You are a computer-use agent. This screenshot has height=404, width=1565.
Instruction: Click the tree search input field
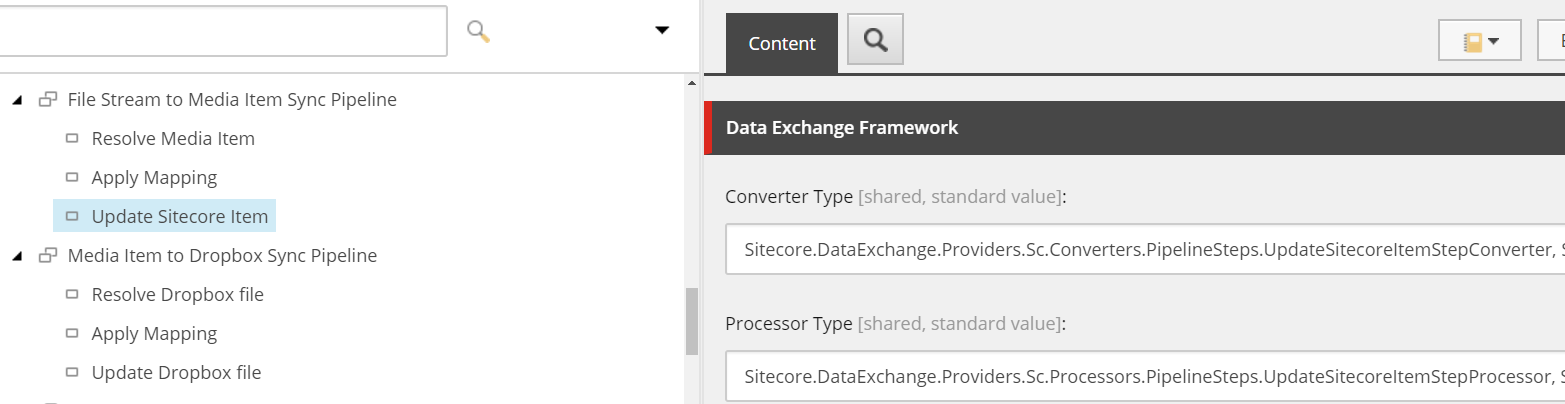(x=223, y=31)
